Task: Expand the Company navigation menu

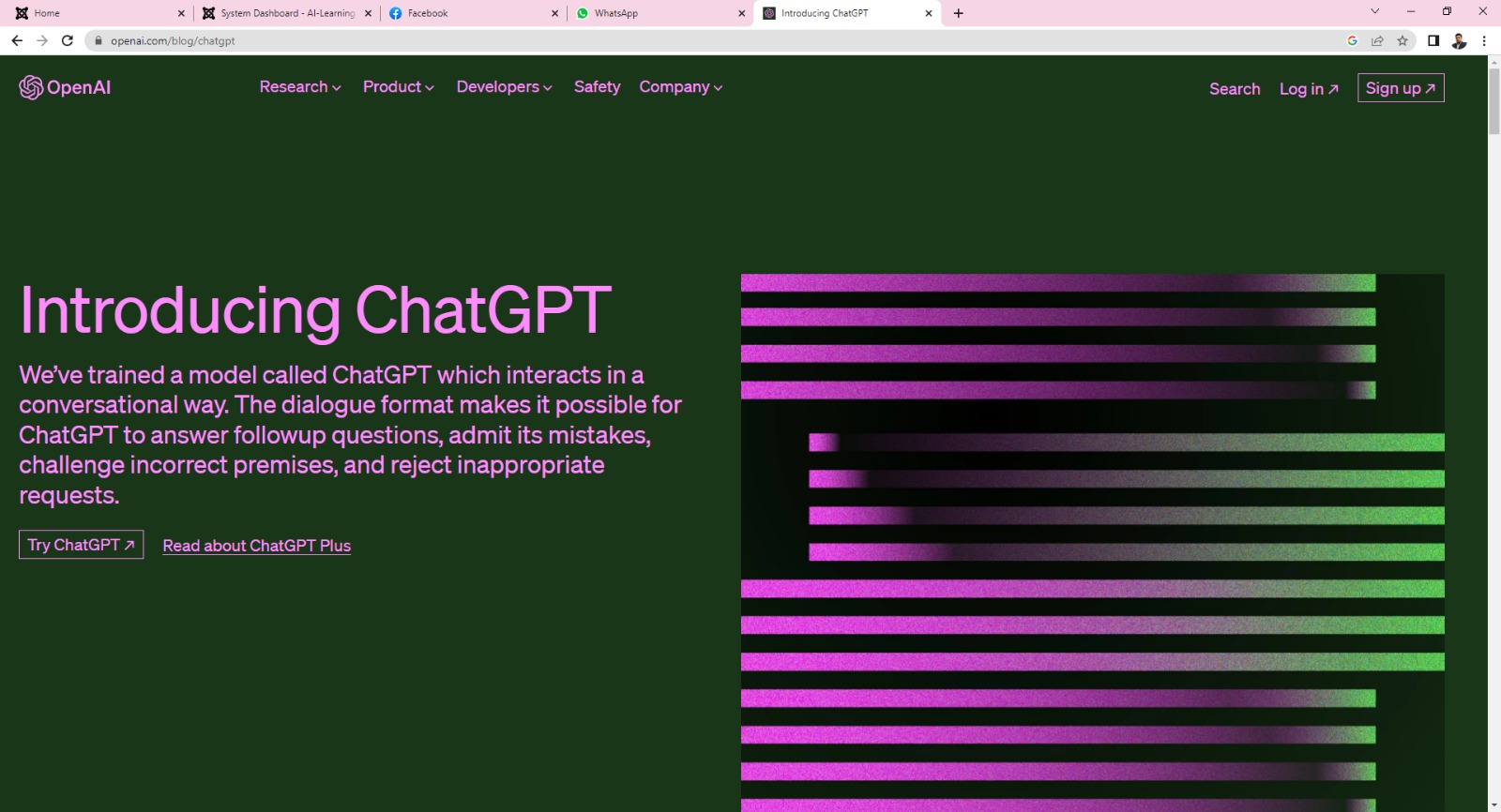Action: pyautogui.click(x=680, y=86)
